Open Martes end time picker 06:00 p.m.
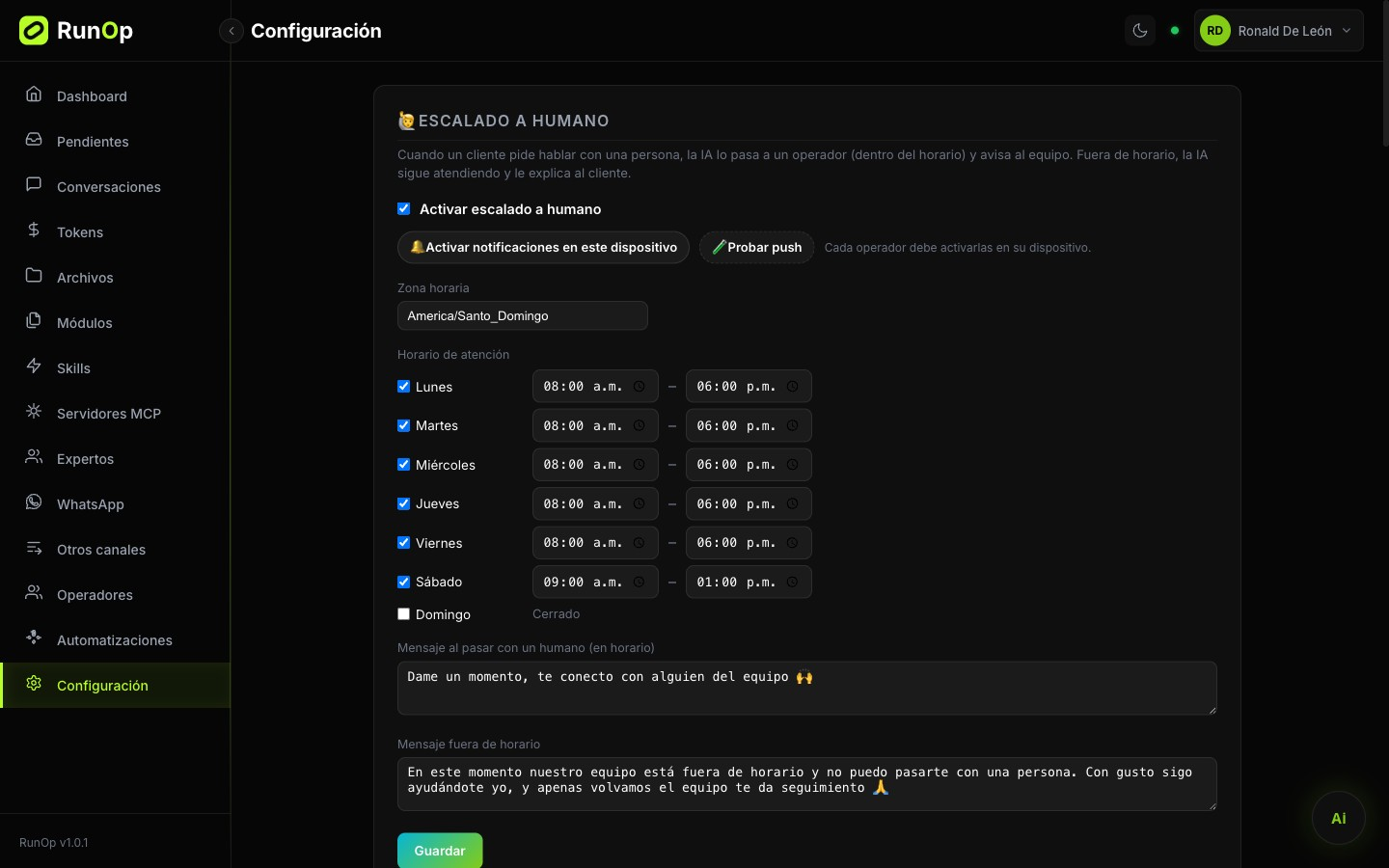The width and height of the screenshot is (1389, 868). click(x=749, y=425)
